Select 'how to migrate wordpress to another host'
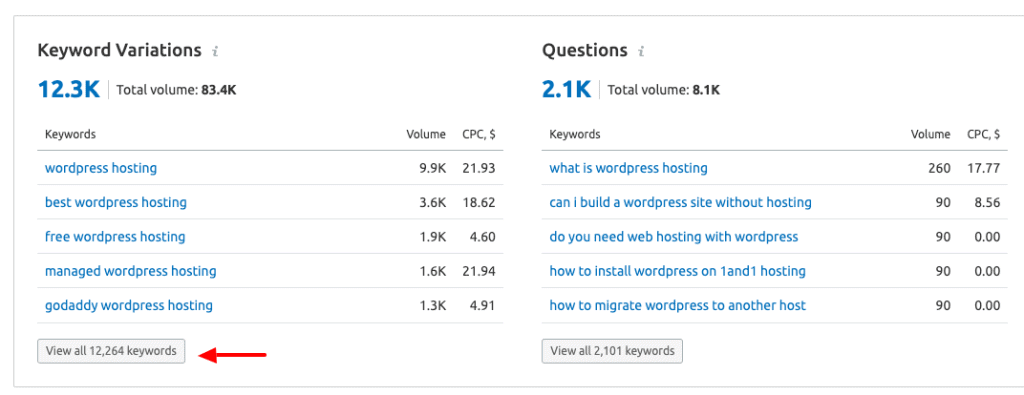The width and height of the screenshot is (1024, 395). click(x=677, y=305)
